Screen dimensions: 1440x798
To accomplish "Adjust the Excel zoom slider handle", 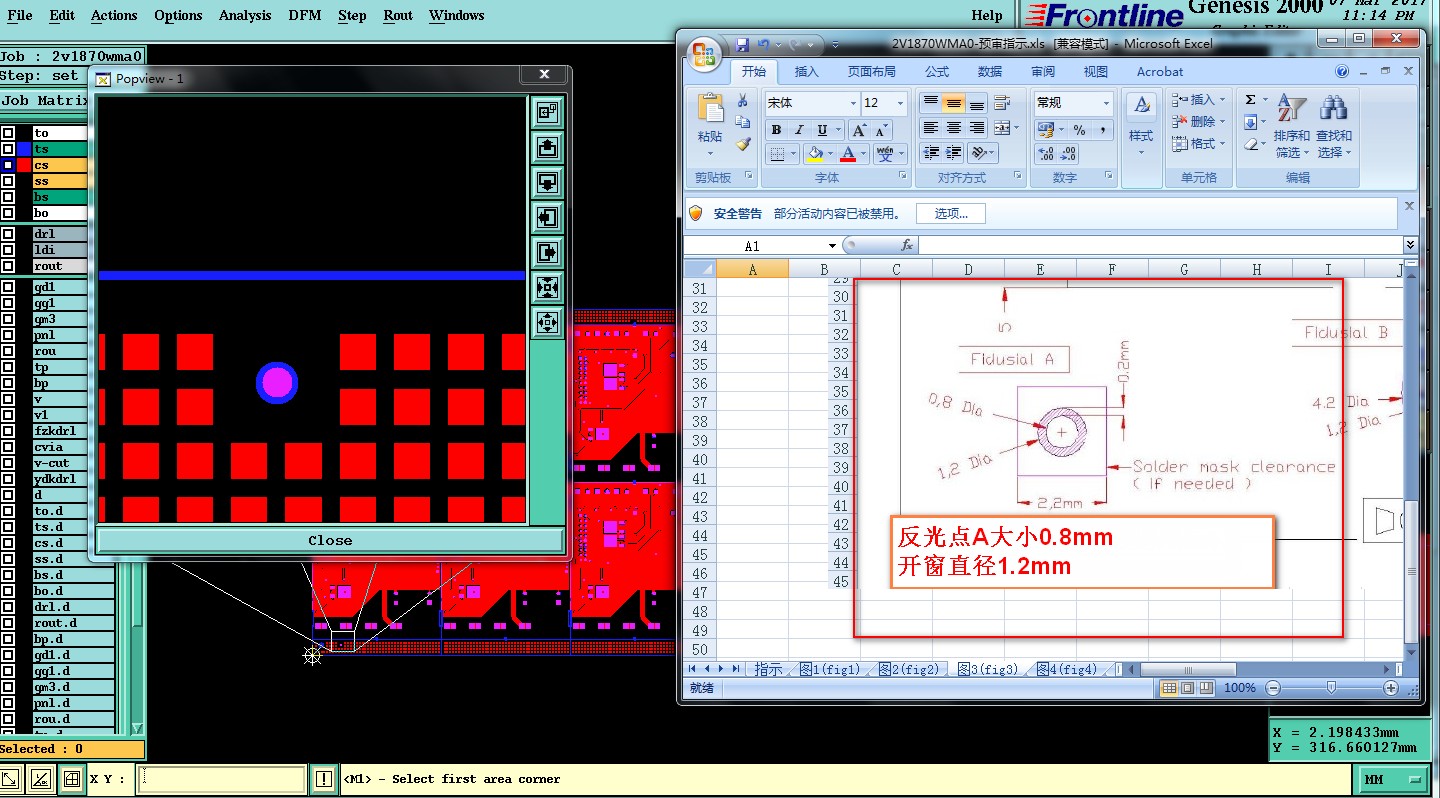I will (x=1330, y=688).
